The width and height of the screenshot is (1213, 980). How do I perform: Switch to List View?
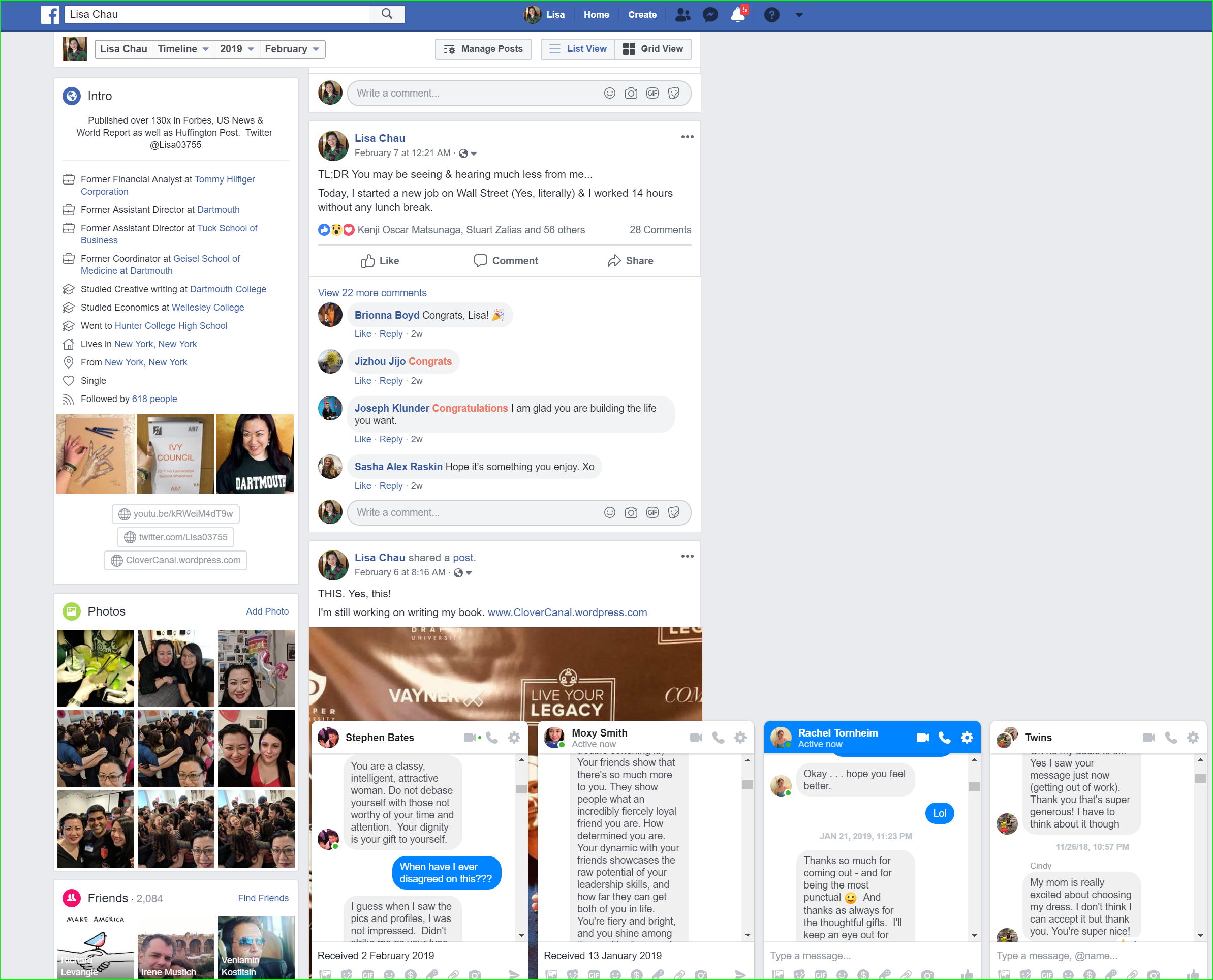tap(578, 49)
